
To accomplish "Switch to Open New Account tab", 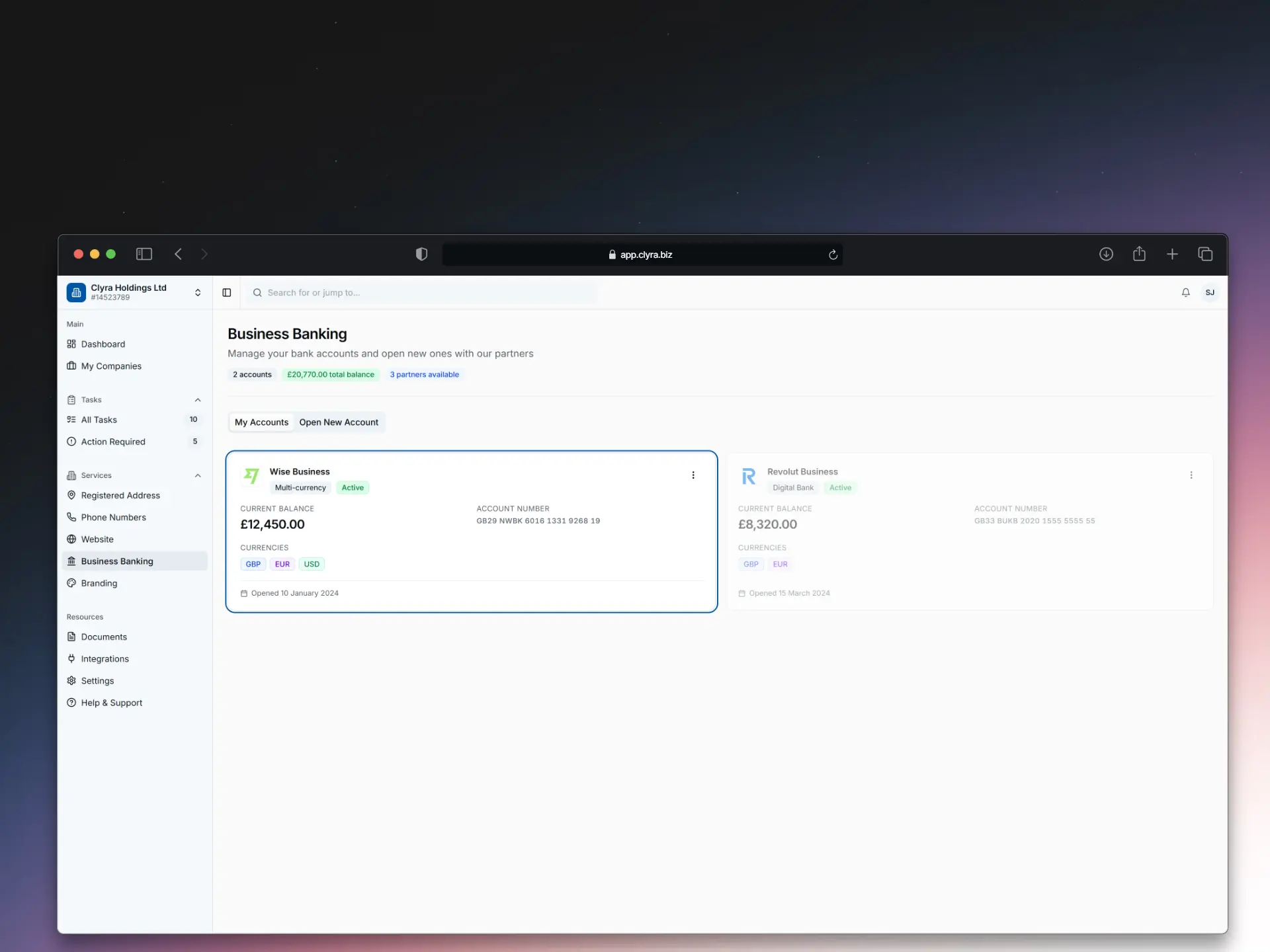I will [x=339, y=422].
